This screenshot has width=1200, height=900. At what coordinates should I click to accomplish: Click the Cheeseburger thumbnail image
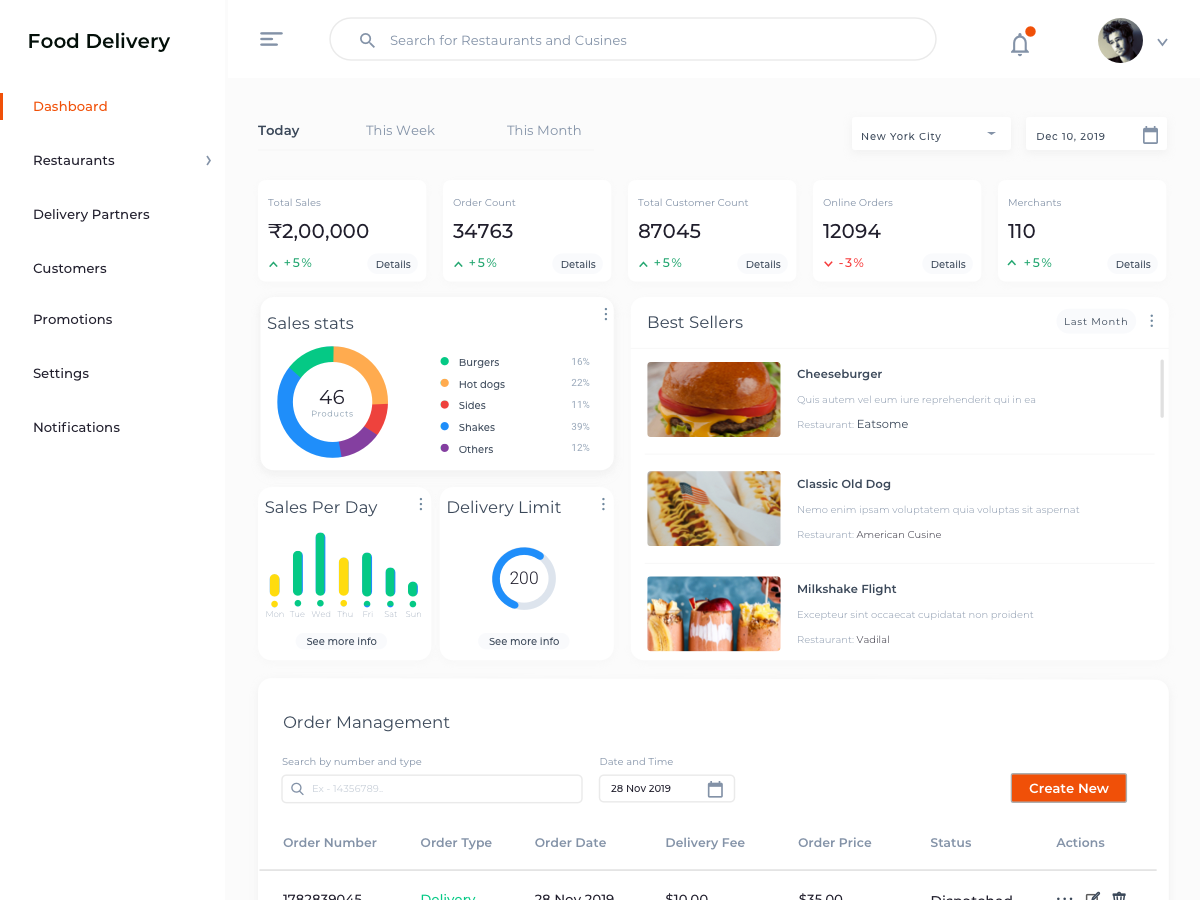[x=713, y=399]
